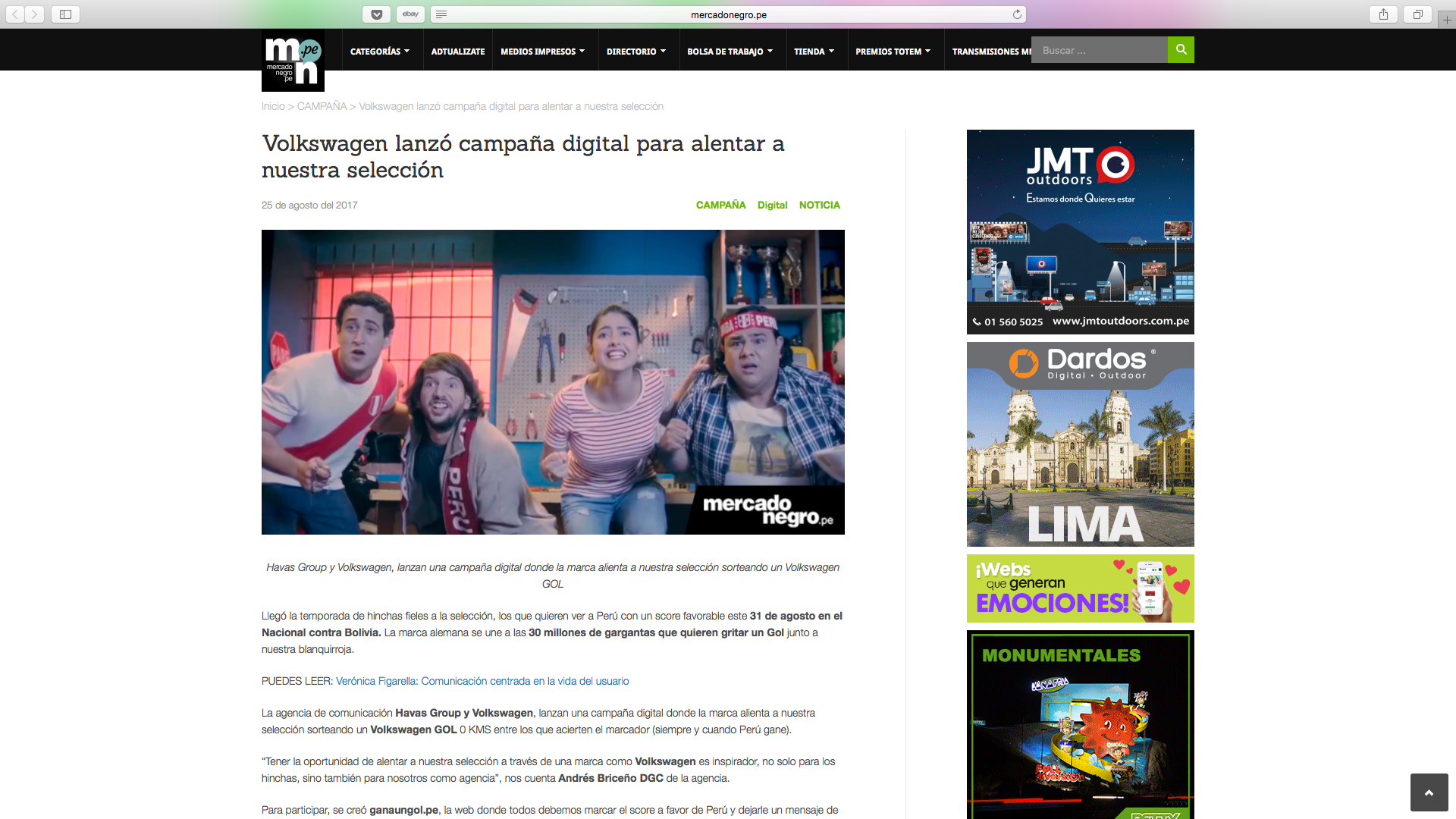Reload the page with the refresh icon

point(1017,14)
